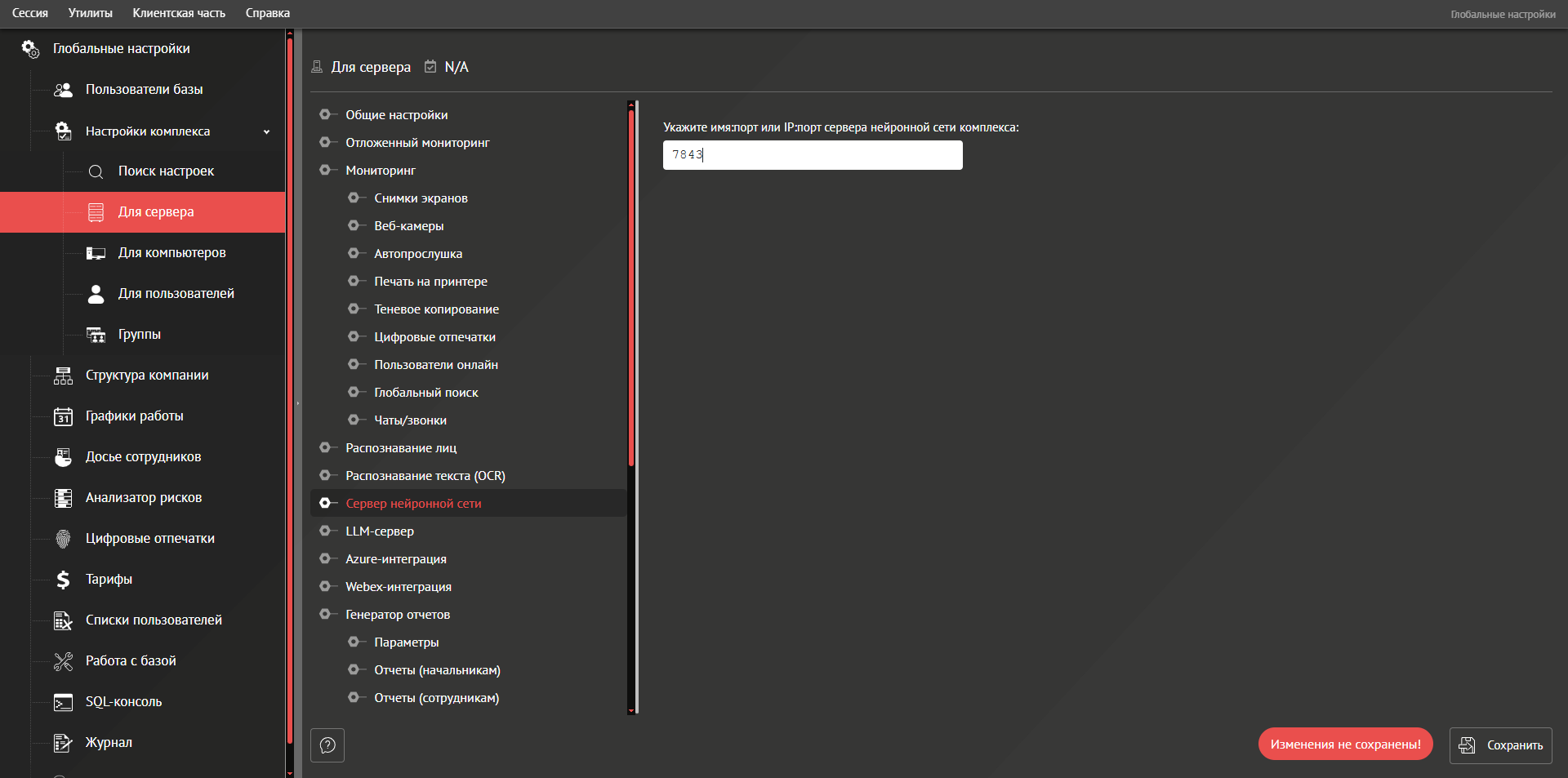Open Work schedules calendar icon
Viewport: 1568px width, 778px height.
(63, 416)
